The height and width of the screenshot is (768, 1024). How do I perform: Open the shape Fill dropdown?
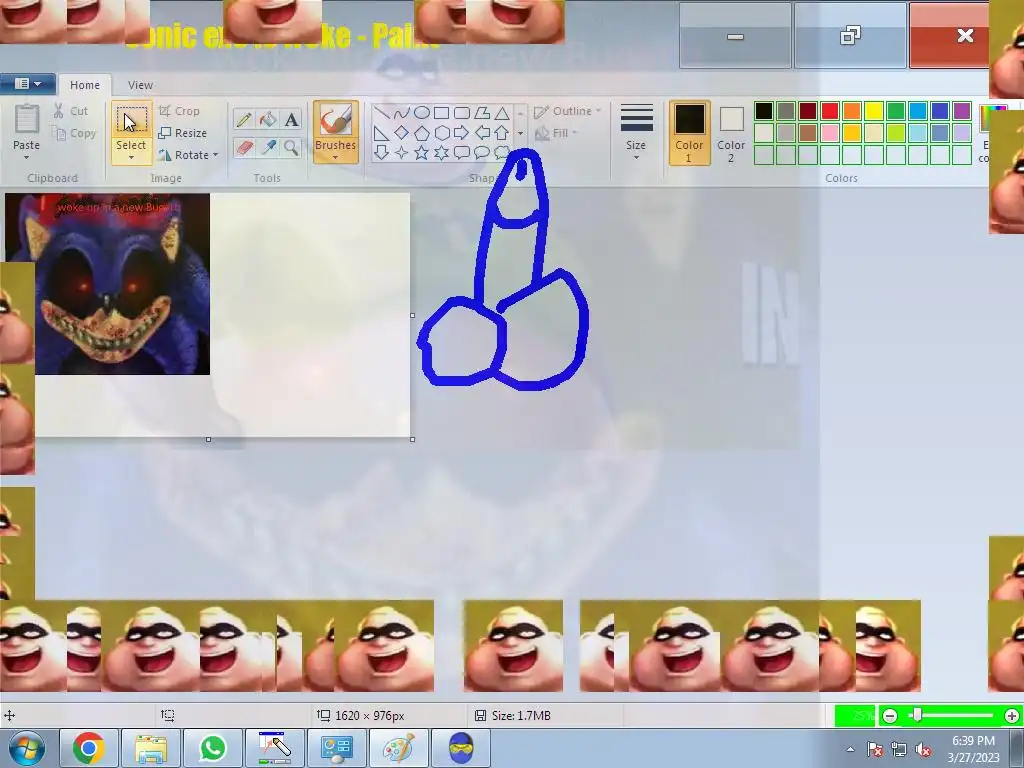tap(556, 133)
